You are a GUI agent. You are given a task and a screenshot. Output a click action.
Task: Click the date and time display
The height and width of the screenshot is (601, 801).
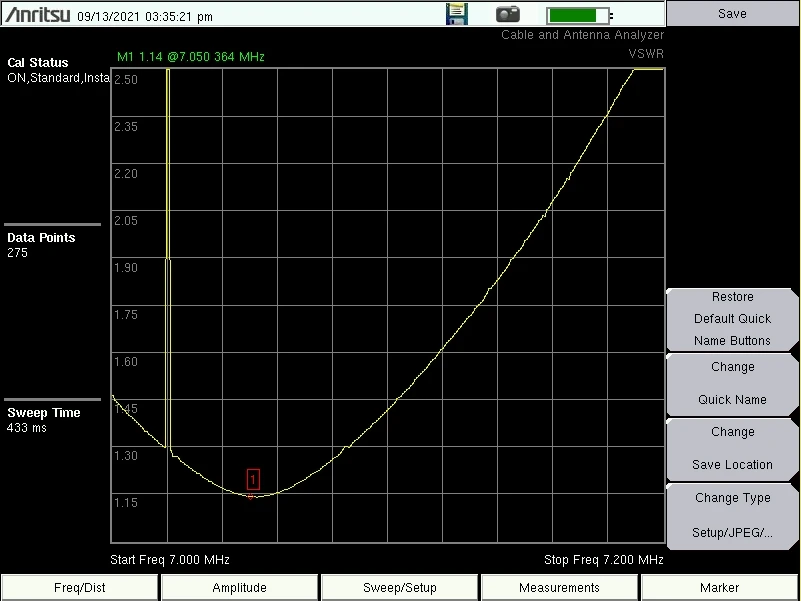145,16
